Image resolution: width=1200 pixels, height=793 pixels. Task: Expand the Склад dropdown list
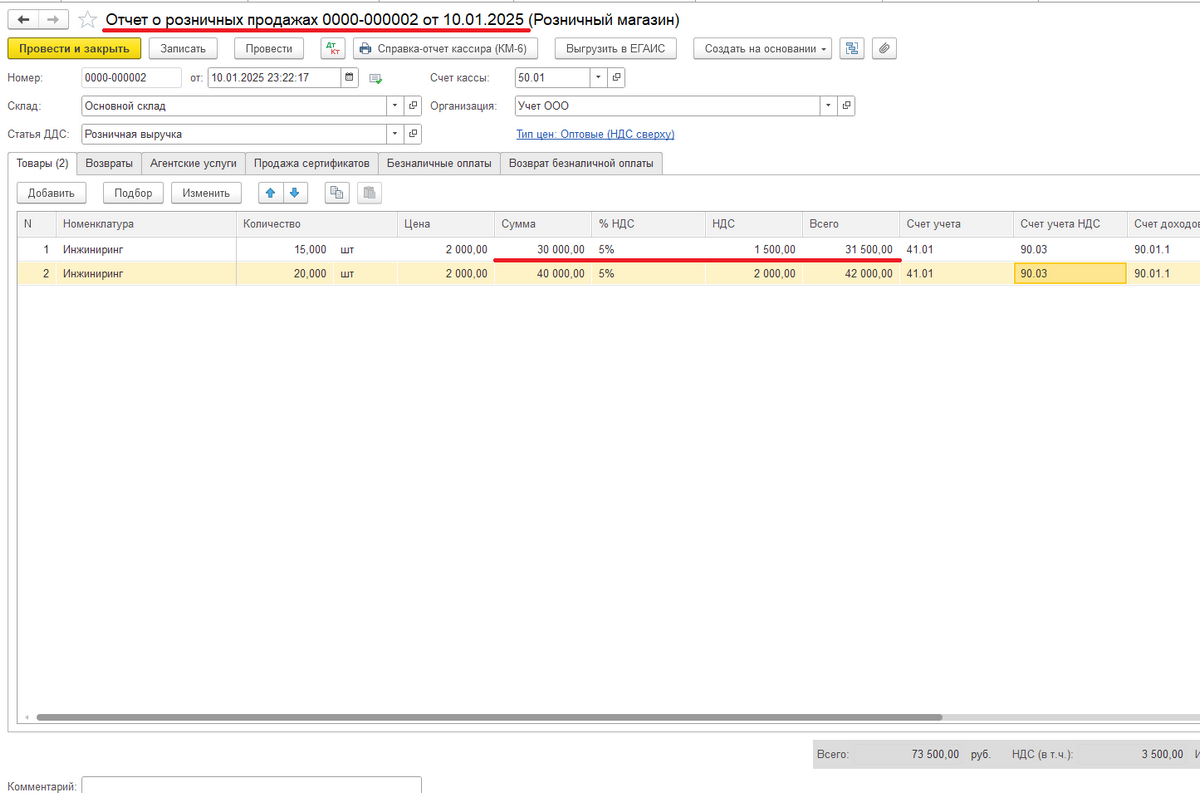click(x=396, y=106)
